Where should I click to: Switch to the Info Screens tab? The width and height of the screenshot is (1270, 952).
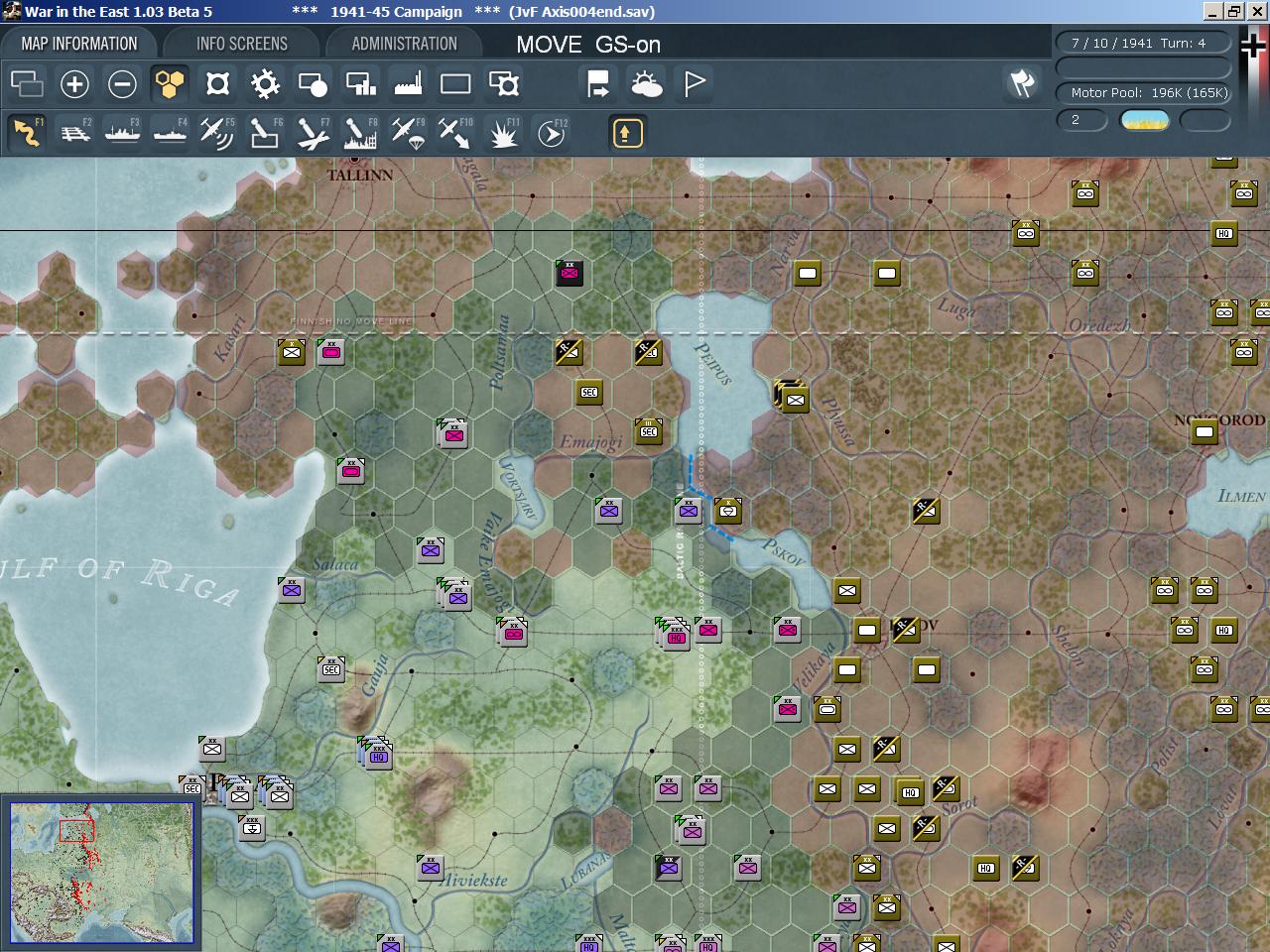tap(241, 44)
